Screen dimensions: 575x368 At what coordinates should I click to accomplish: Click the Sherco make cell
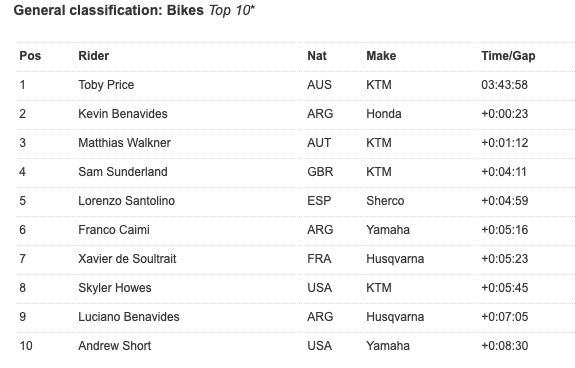pos(385,200)
